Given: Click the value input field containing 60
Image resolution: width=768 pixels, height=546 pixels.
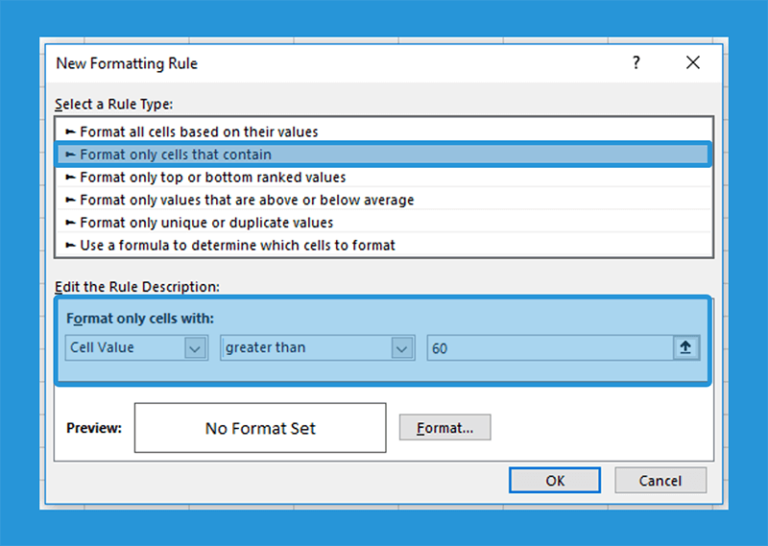Looking at the screenshot, I should pyautogui.click(x=550, y=348).
